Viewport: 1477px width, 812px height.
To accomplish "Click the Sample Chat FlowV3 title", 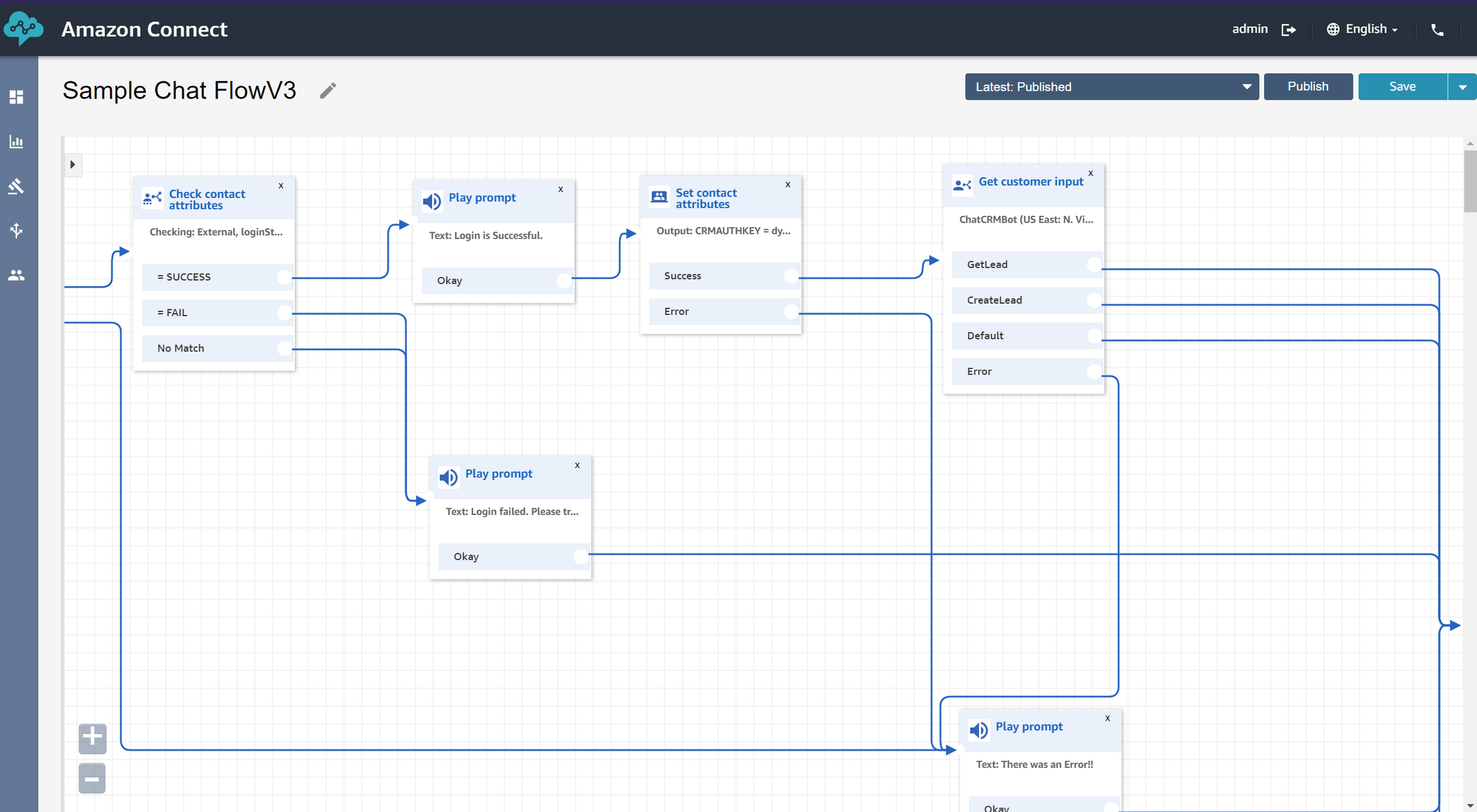I will [x=179, y=91].
